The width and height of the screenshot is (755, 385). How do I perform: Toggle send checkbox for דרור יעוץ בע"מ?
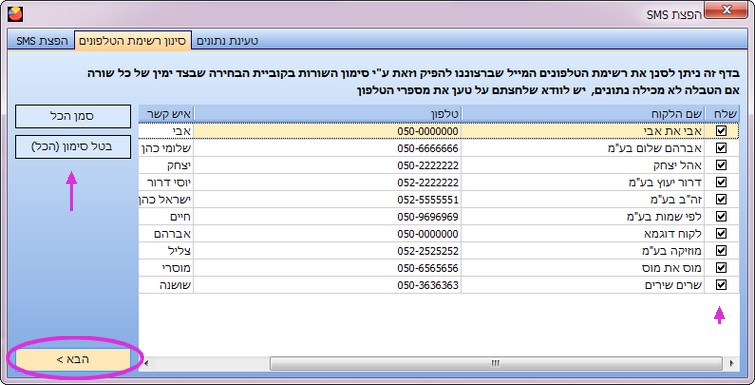pos(721,182)
